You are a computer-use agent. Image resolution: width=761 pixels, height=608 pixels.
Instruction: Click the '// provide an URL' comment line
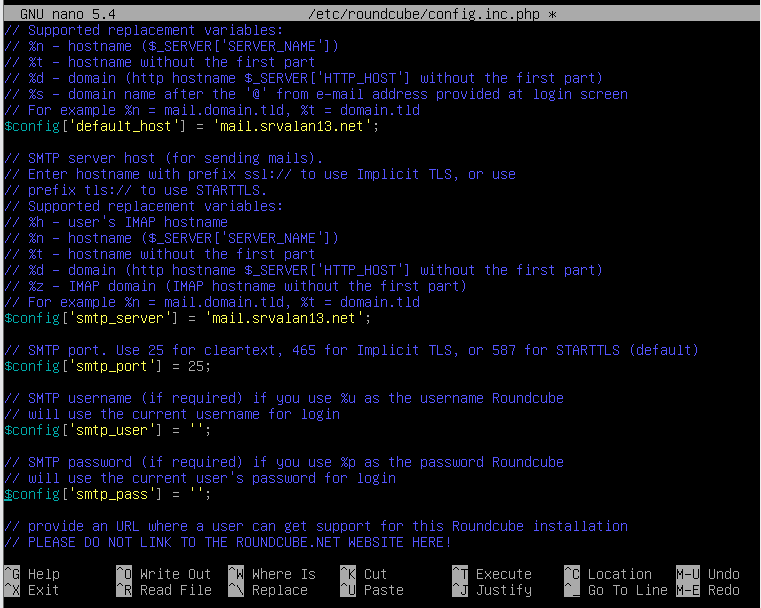point(316,526)
